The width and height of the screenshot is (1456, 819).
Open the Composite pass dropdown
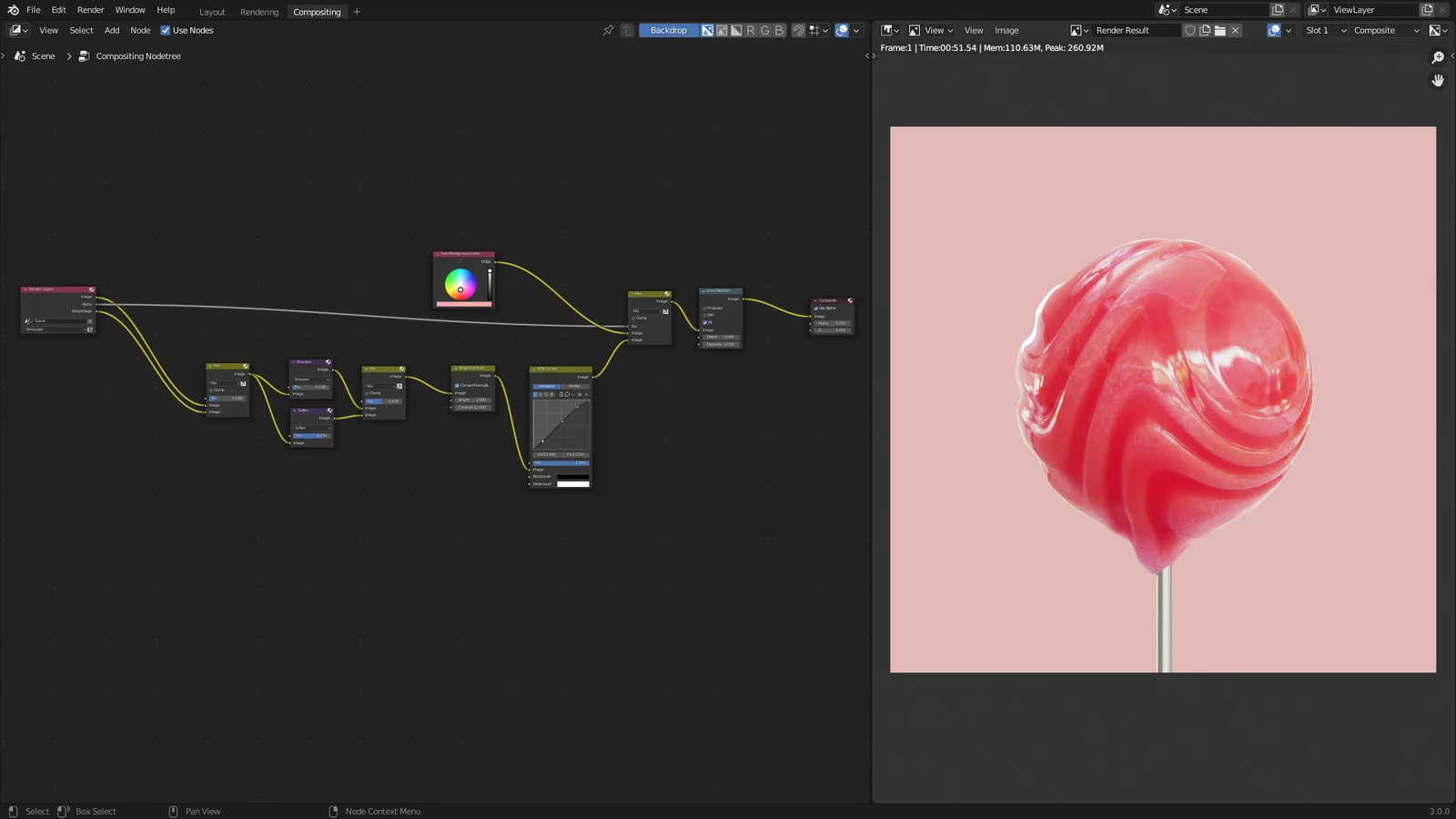pos(1383,30)
